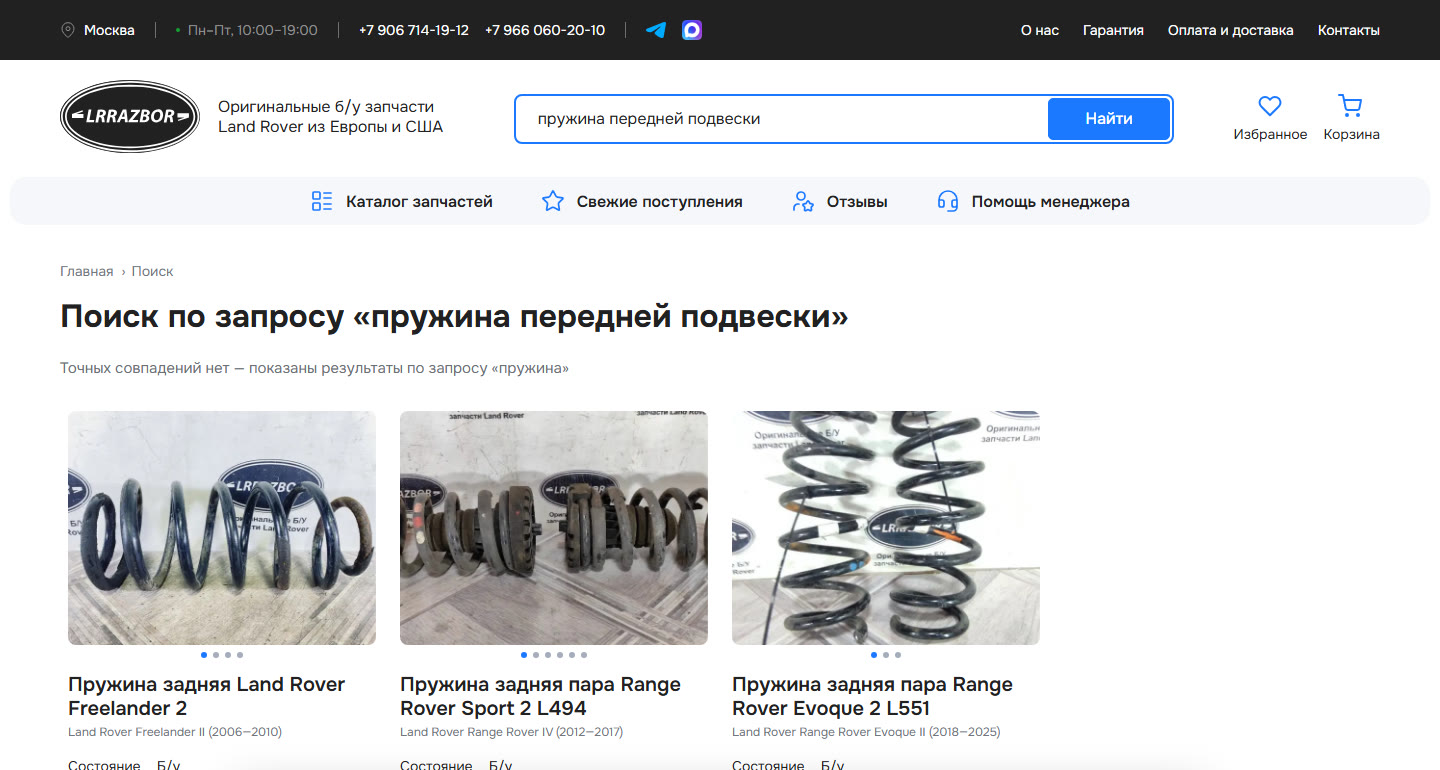The width and height of the screenshot is (1440, 770).
Task: Open the О нас page link
Action: click(x=1040, y=30)
